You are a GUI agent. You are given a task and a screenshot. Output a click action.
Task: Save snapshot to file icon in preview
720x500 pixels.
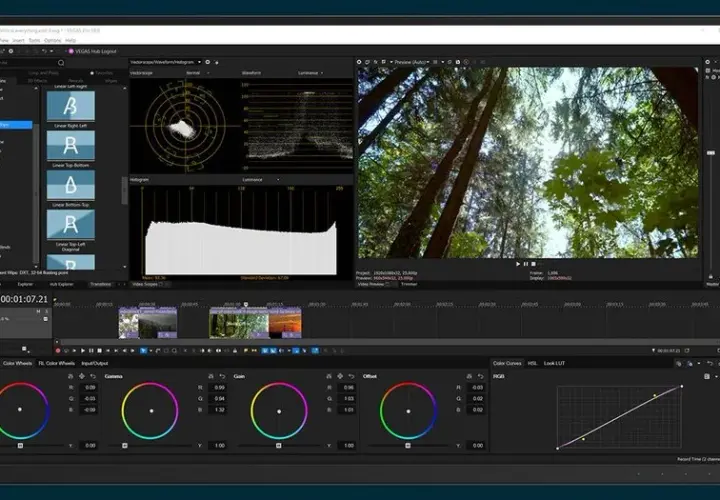point(458,62)
